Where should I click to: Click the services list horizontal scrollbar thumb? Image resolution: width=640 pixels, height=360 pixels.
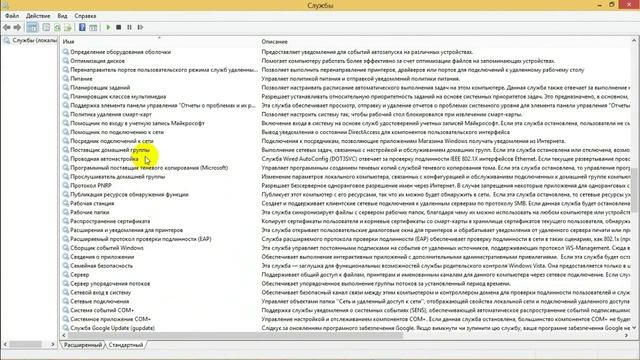click(x=235, y=335)
